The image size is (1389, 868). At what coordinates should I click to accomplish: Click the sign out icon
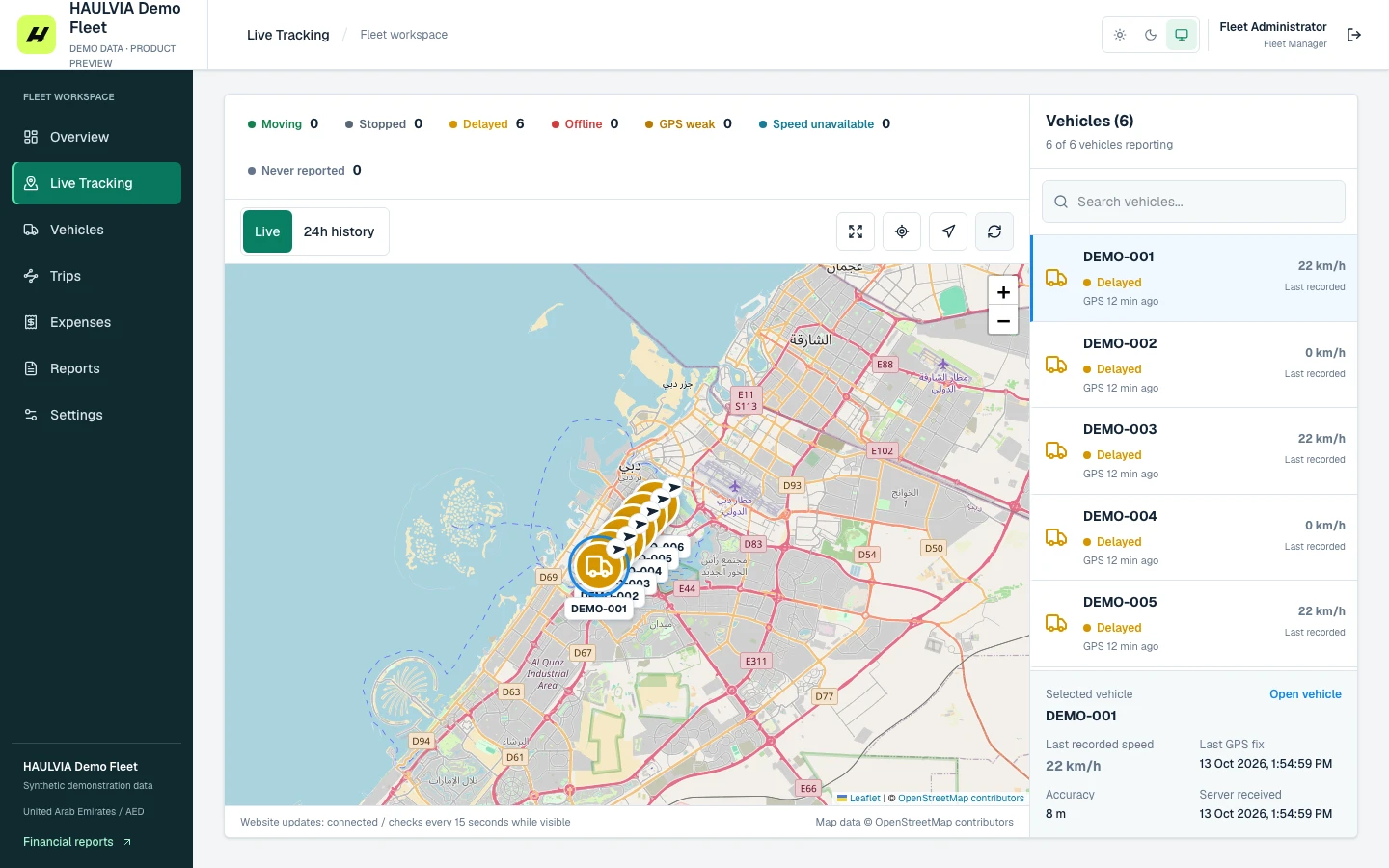coord(1354,35)
